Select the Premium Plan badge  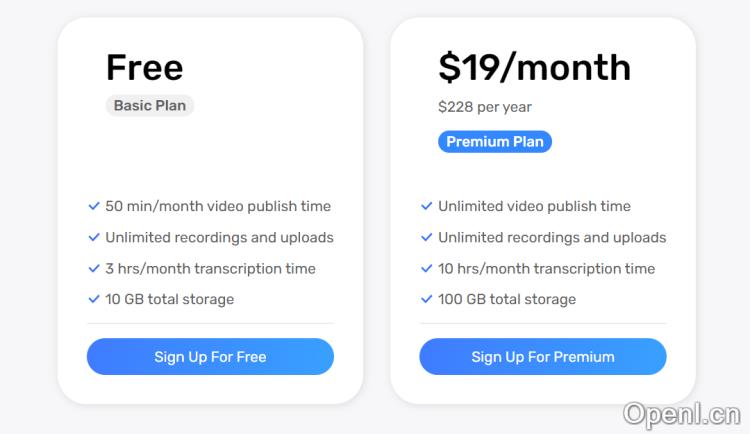[x=494, y=141]
